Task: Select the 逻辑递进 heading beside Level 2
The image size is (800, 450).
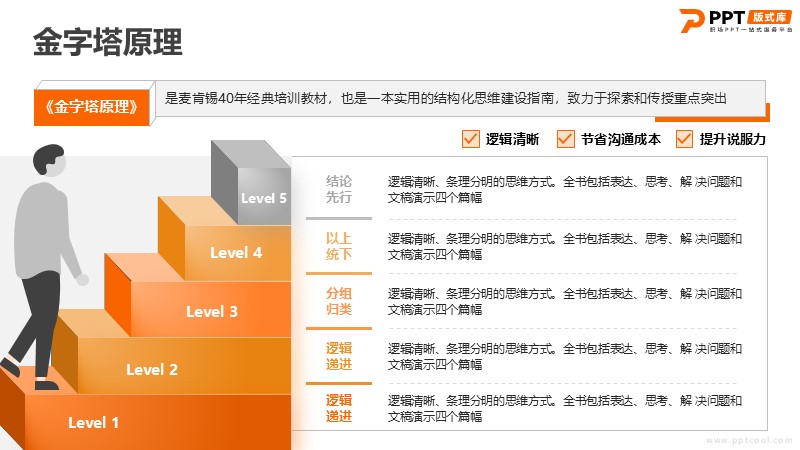Action: pos(339,356)
